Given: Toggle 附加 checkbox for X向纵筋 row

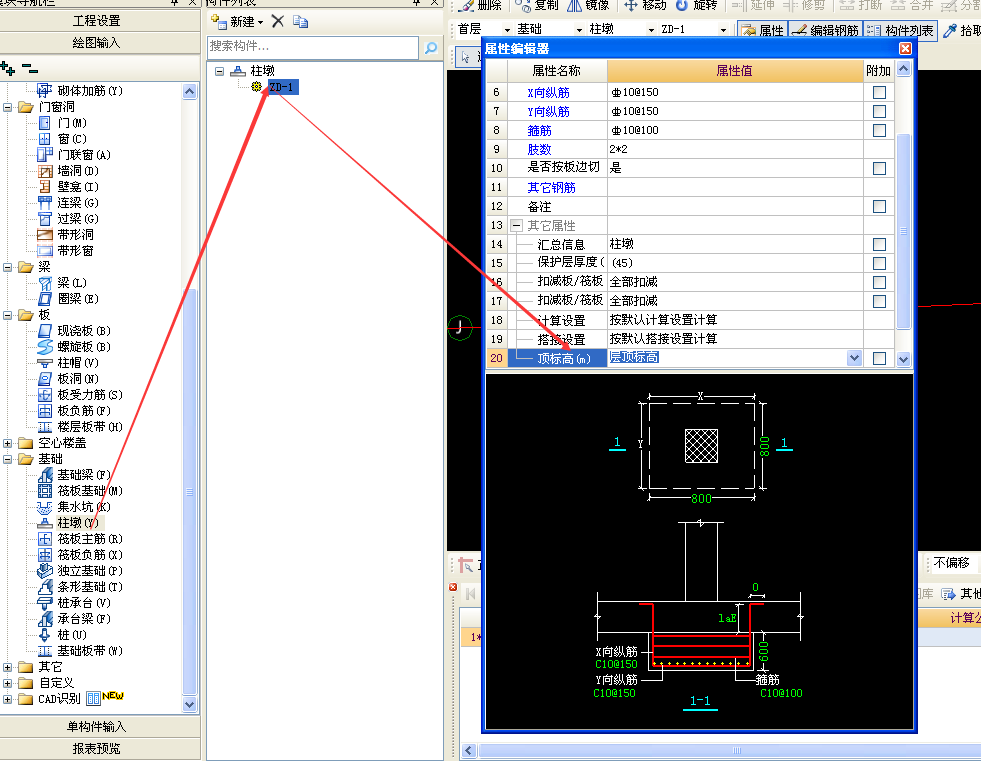Looking at the screenshot, I should pos(879,93).
